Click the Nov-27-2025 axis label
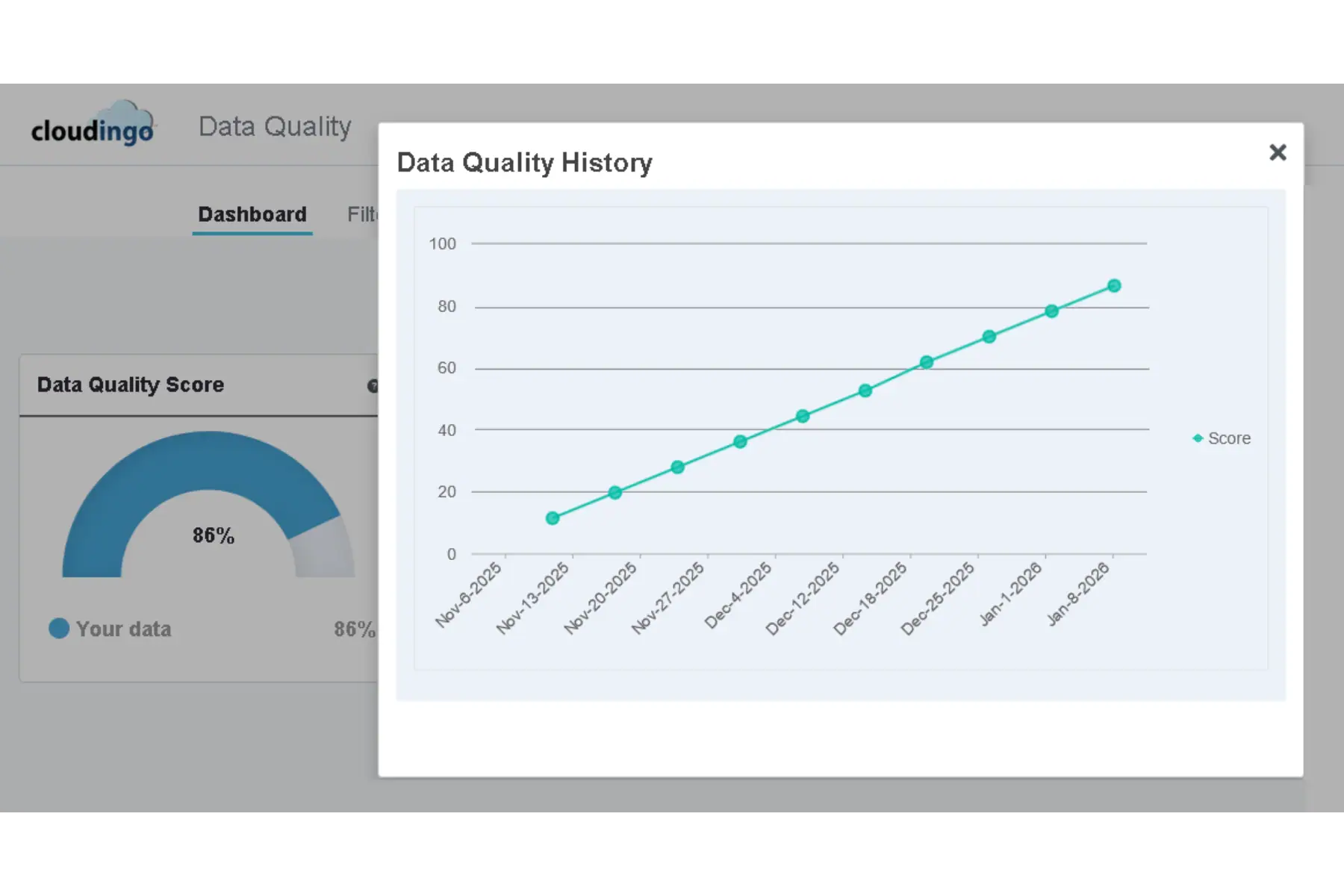 (668, 598)
